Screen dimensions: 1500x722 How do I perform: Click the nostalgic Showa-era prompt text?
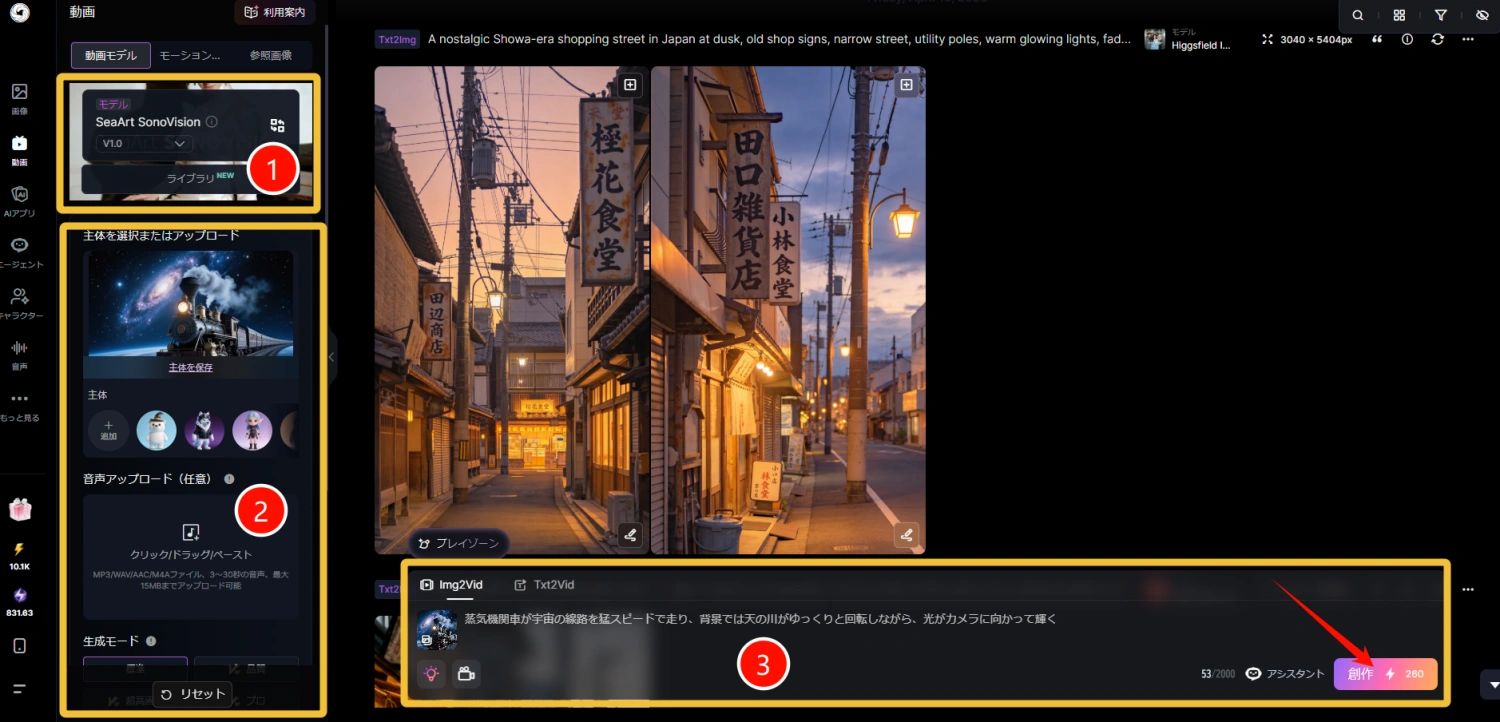point(779,39)
